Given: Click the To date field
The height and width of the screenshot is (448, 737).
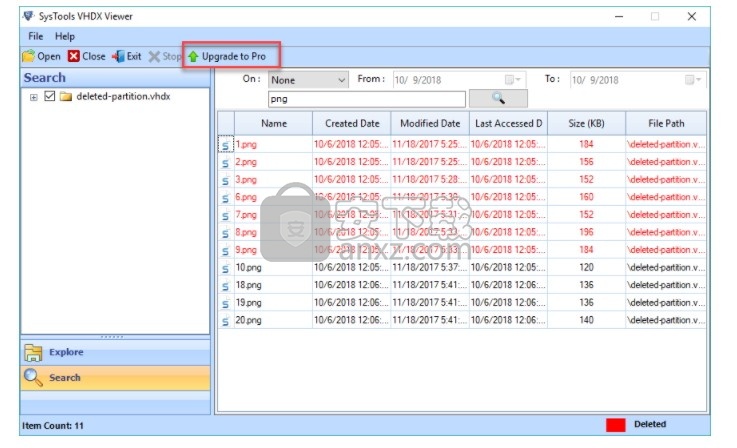Looking at the screenshot, I should pyautogui.click(x=638, y=80).
